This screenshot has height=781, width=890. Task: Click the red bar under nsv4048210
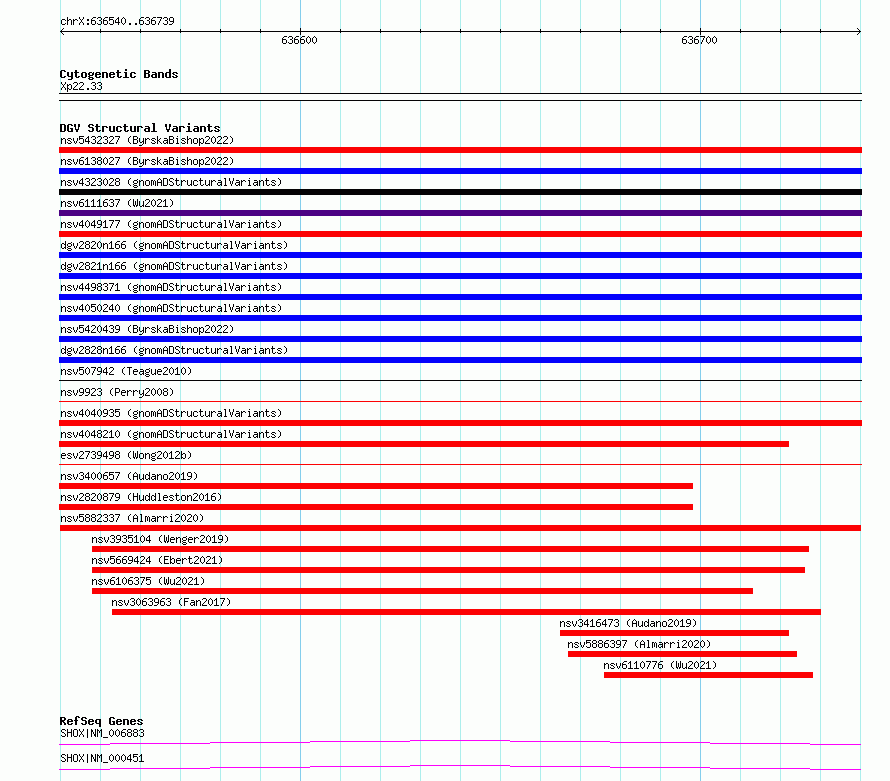point(424,444)
